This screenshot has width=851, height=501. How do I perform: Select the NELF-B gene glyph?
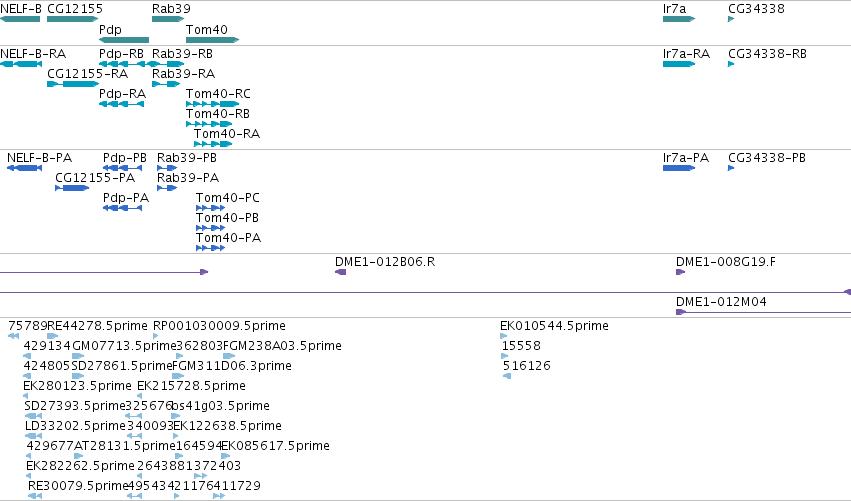pyautogui.click(x=20, y=19)
